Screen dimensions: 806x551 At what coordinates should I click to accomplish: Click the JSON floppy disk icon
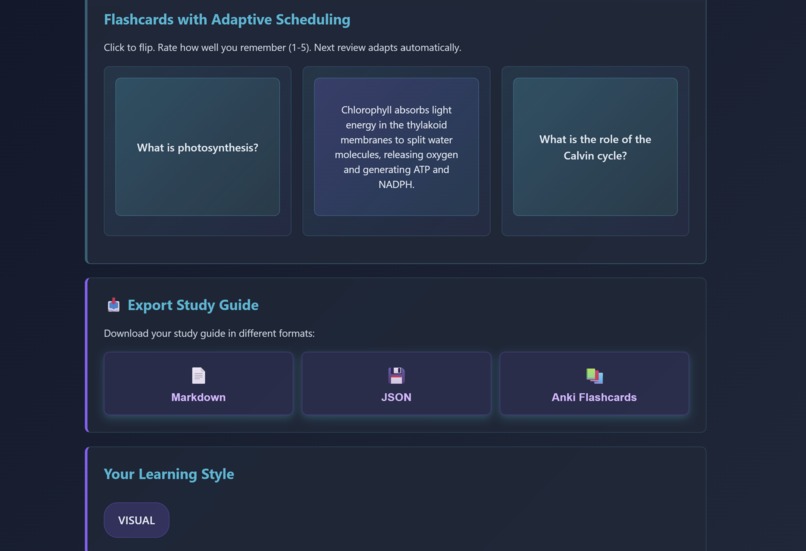396,376
